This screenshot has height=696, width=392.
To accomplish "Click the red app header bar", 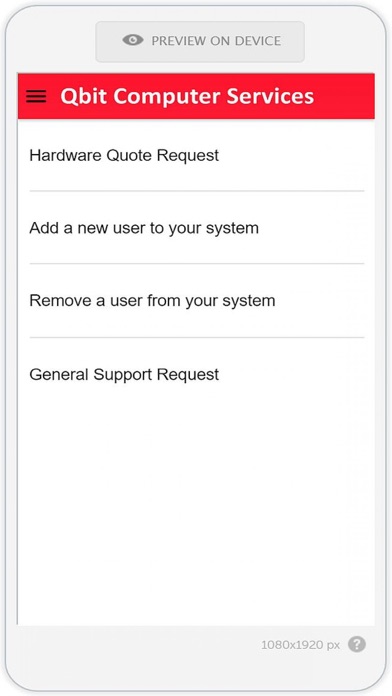I will 196,96.
